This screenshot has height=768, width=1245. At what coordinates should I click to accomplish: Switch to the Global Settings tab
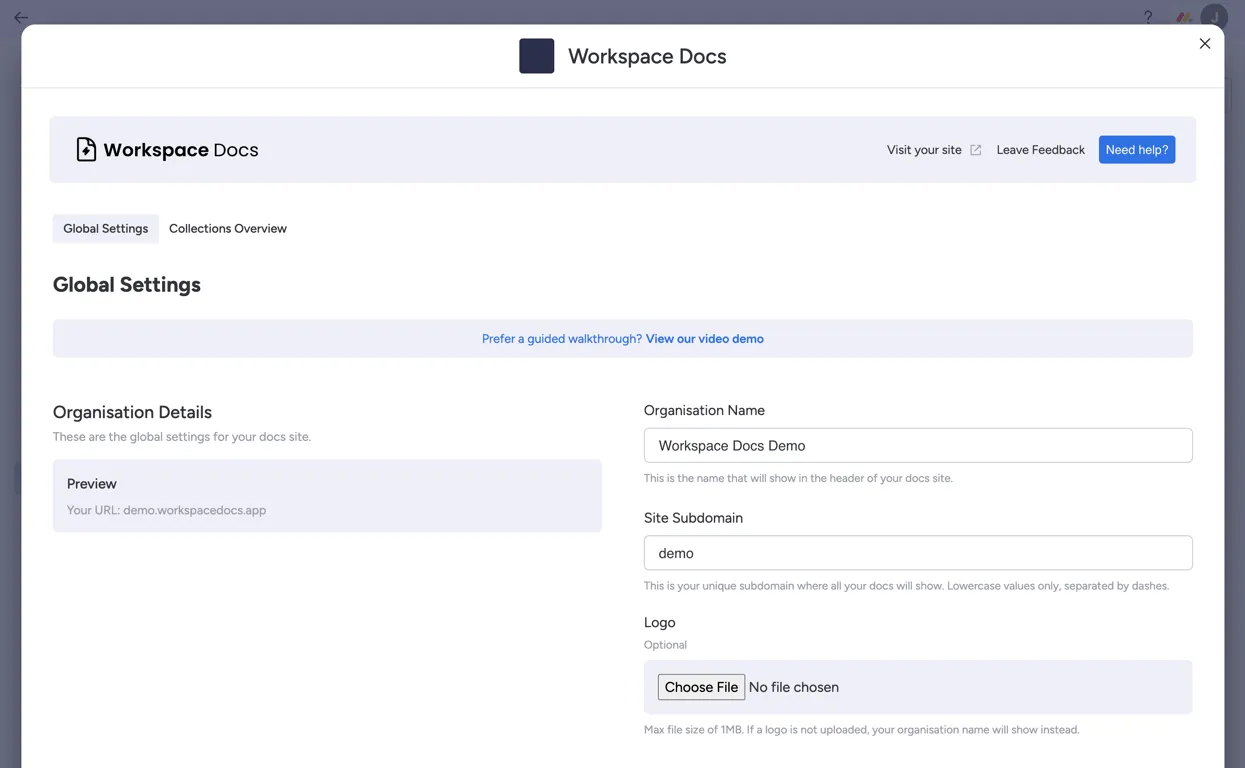point(105,228)
